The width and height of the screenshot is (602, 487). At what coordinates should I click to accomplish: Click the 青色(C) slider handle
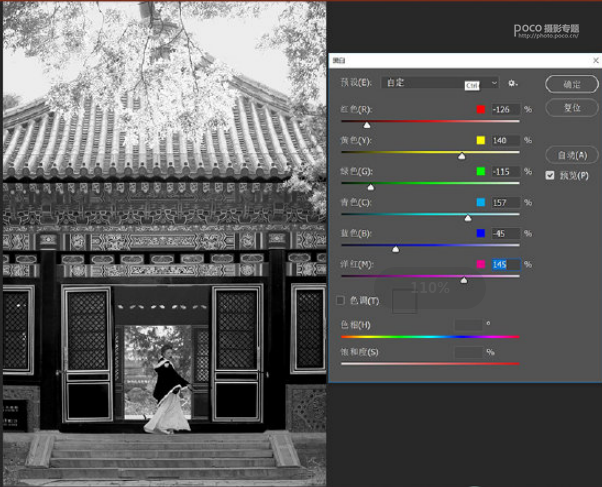pyautogui.click(x=468, y=218)
